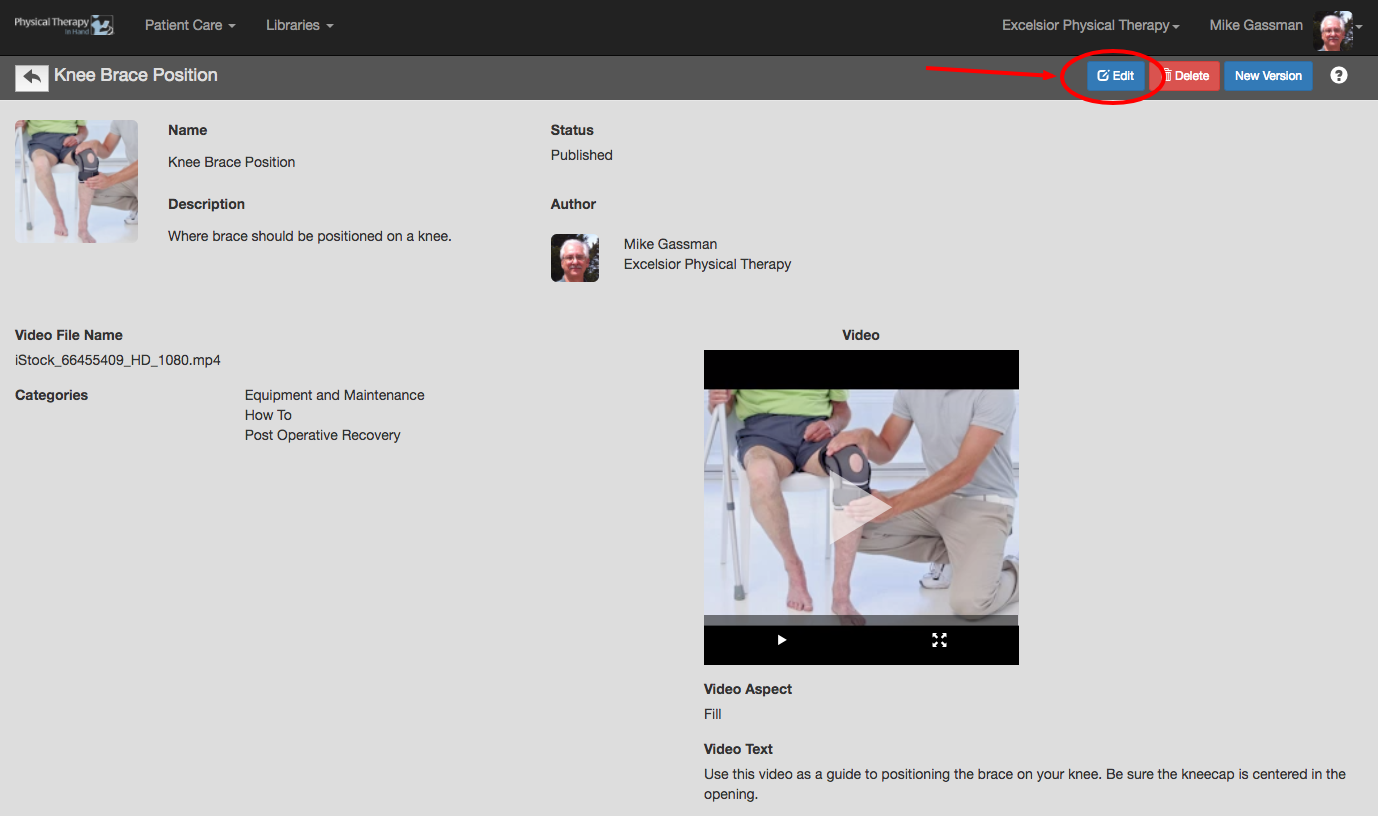The image size is (1378, 816).
Task: Click the knee brace thumbnail image
Action: 76,181
